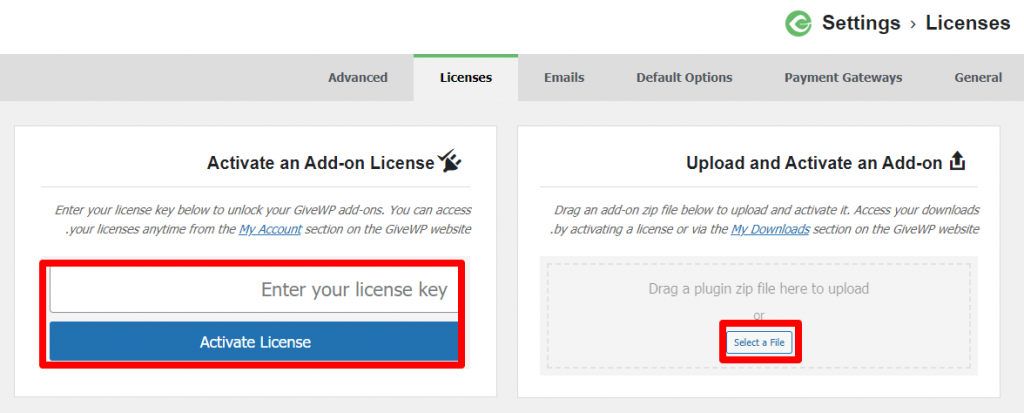This screenshot has width=1024, height=413.
Task: Open the My Downloads link
Action: pyautogui.click(x=771, y=230)
